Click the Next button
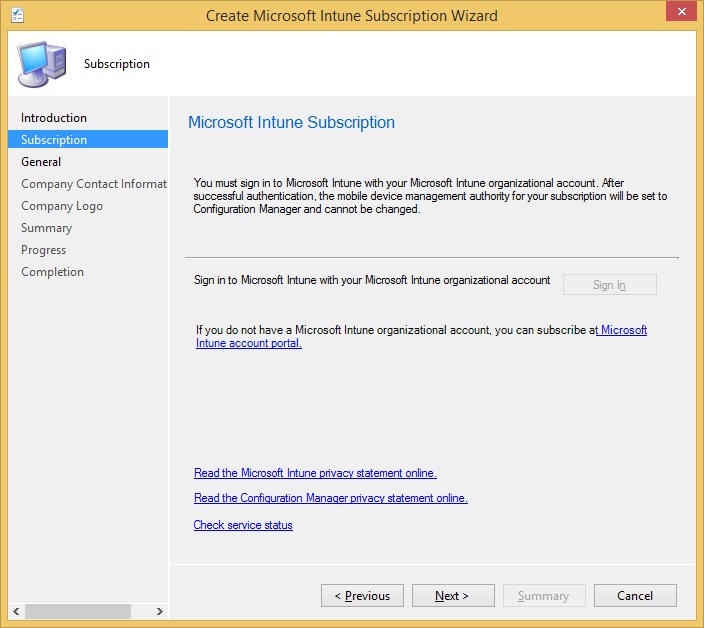Image resolution: width=704 pixels, height=628 pixels. click(453, 596)
